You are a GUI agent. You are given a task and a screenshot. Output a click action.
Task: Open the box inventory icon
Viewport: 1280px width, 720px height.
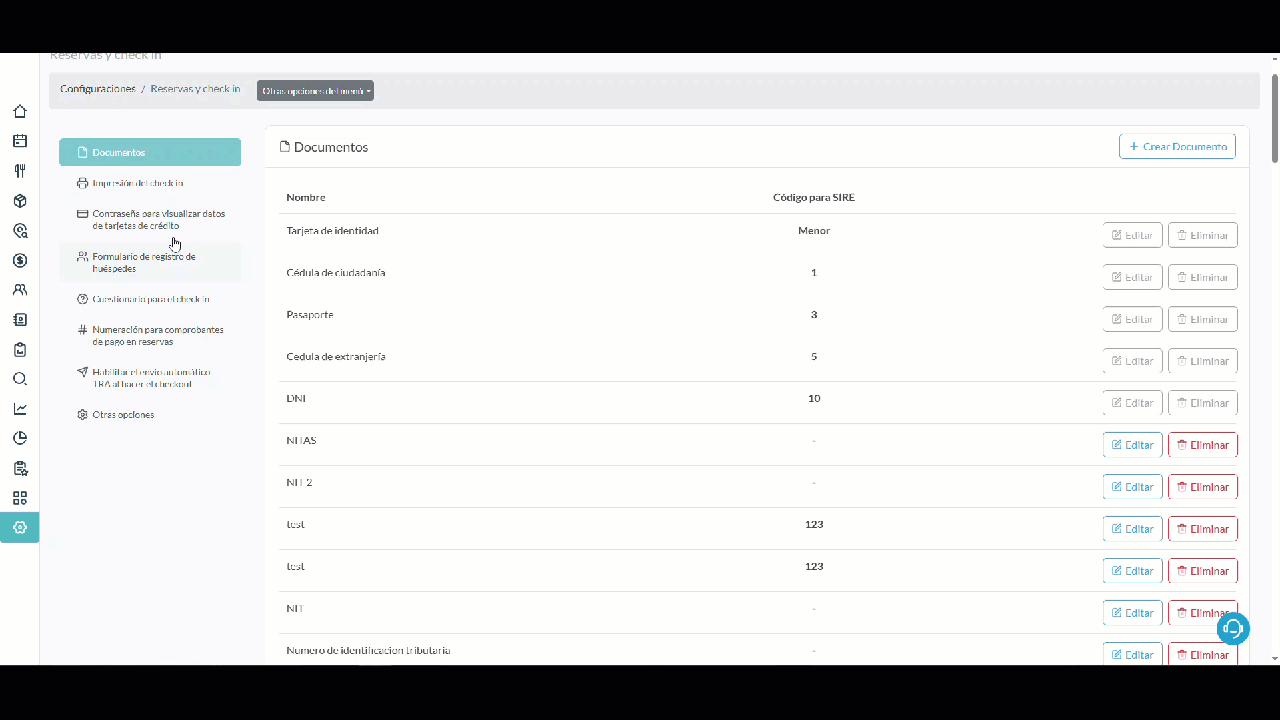click(20, 201)
